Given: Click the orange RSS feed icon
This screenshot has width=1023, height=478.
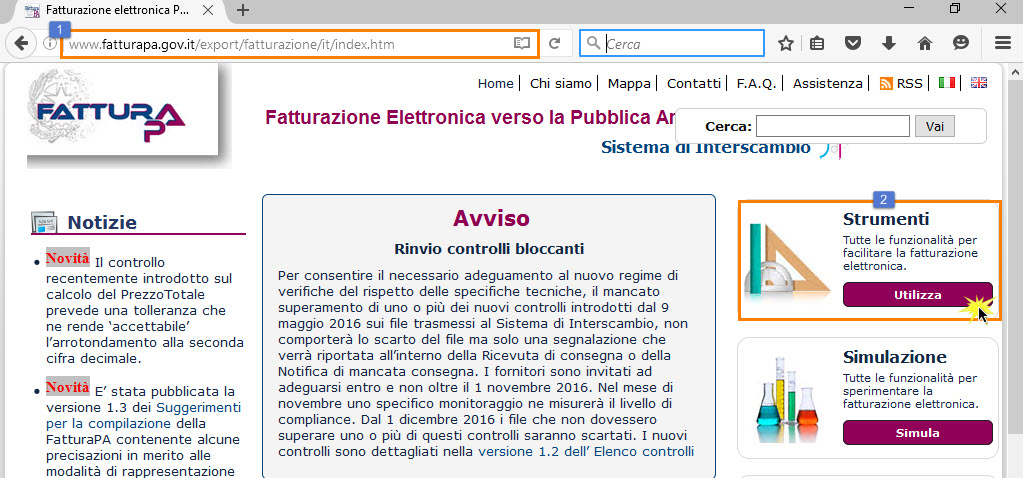Looking at the screenshot, I should pyautogui.click(x=886, y=83).
